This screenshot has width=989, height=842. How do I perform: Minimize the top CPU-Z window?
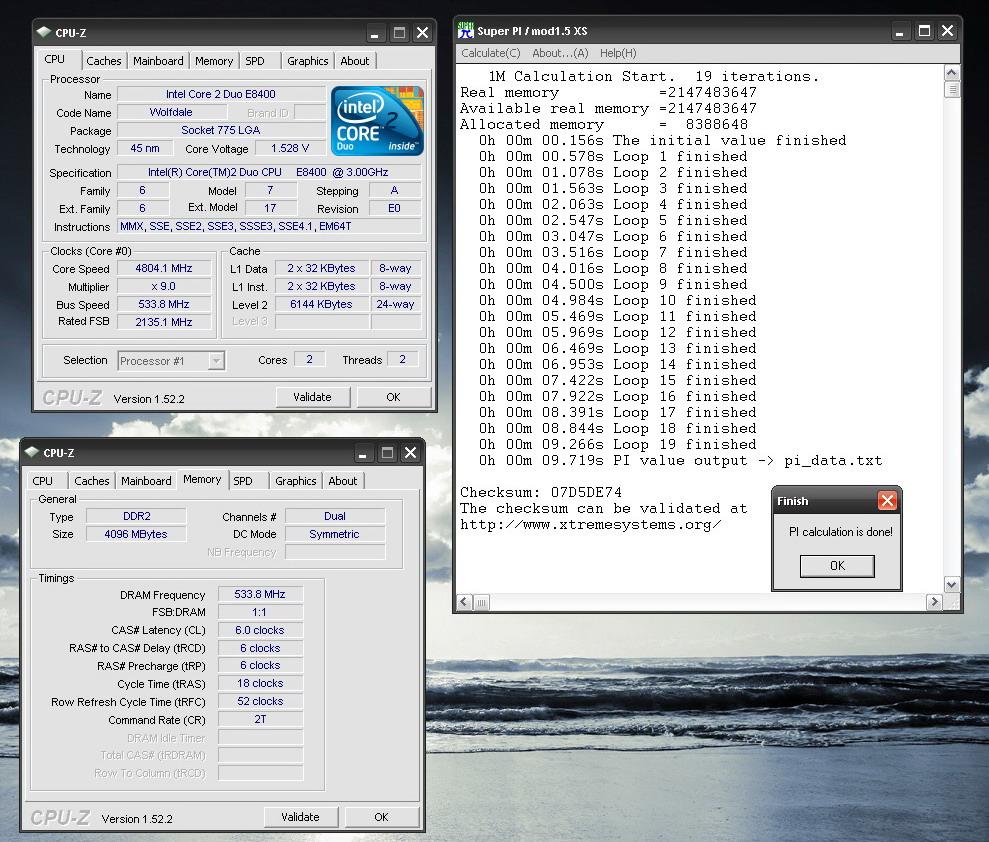375,33
